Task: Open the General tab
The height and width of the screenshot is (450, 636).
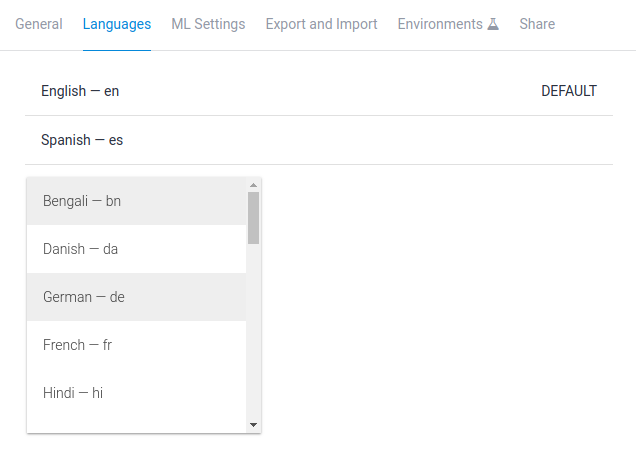Action: pos(39,24)
